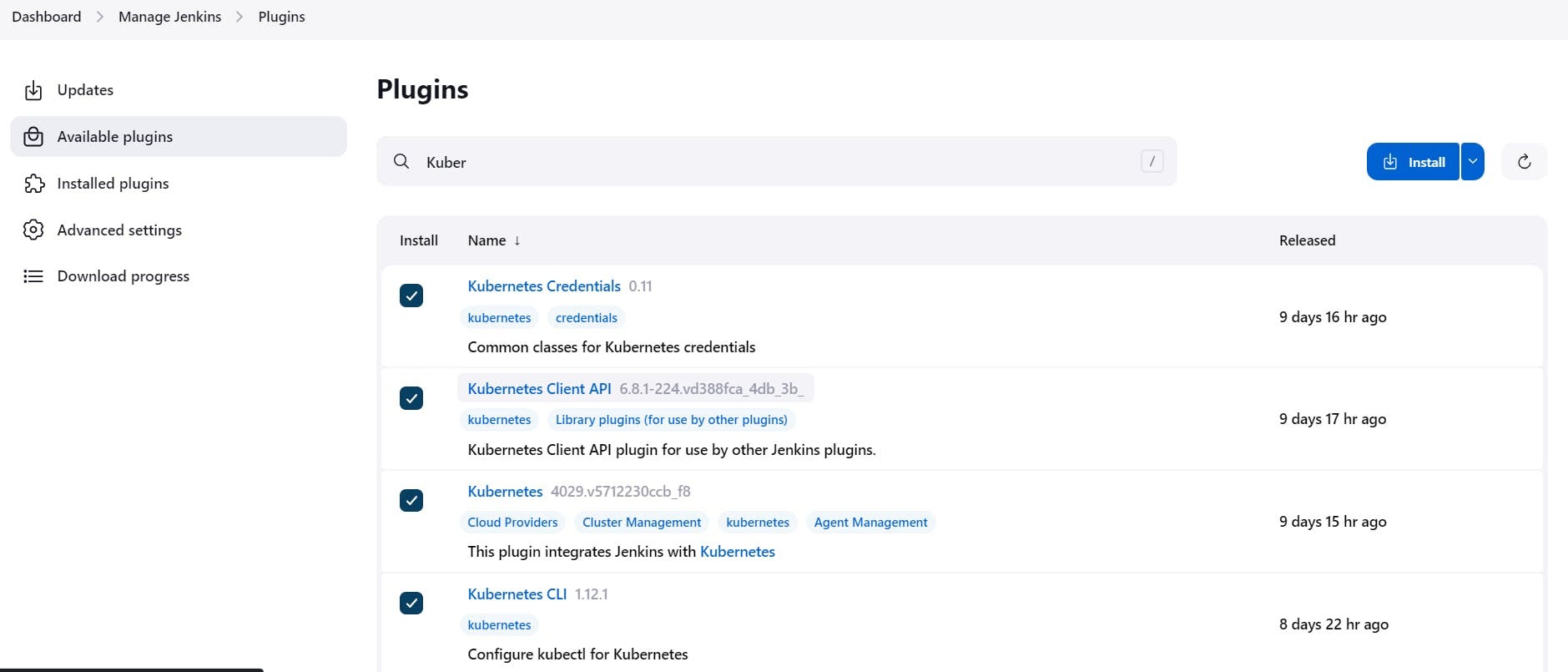Image resolution: width=1568 pixels, height=672 pixels.
Task: Click the blue Install button
Action: [x=1413, y=161]
